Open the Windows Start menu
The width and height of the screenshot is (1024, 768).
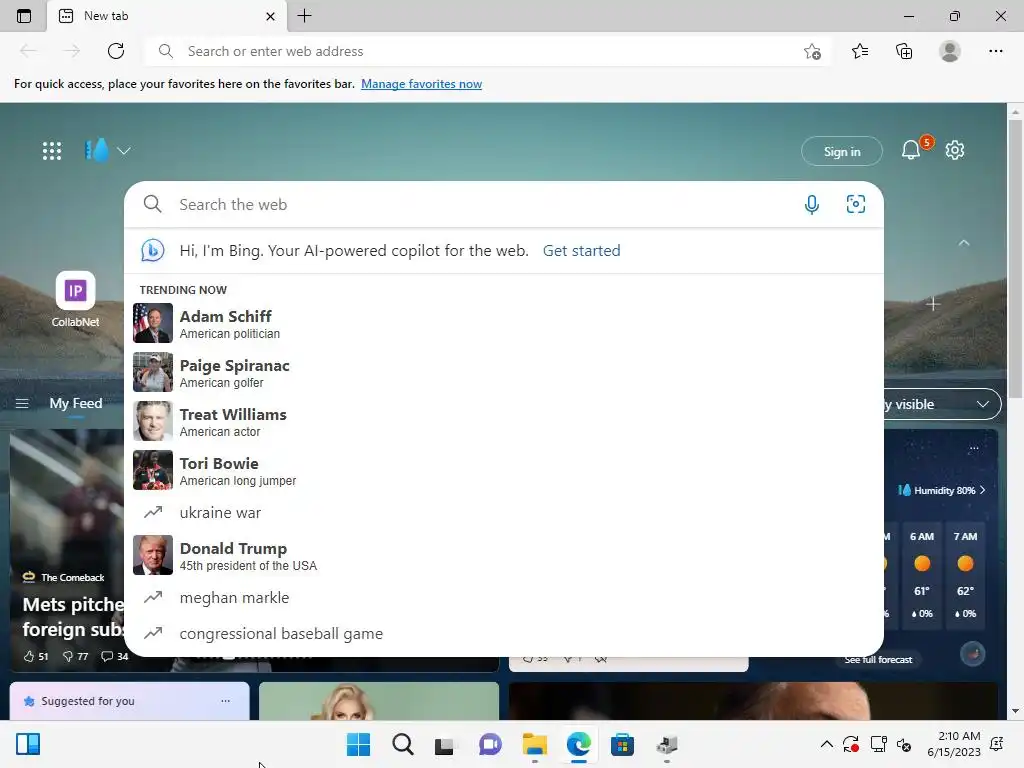[x=358, y=744]
